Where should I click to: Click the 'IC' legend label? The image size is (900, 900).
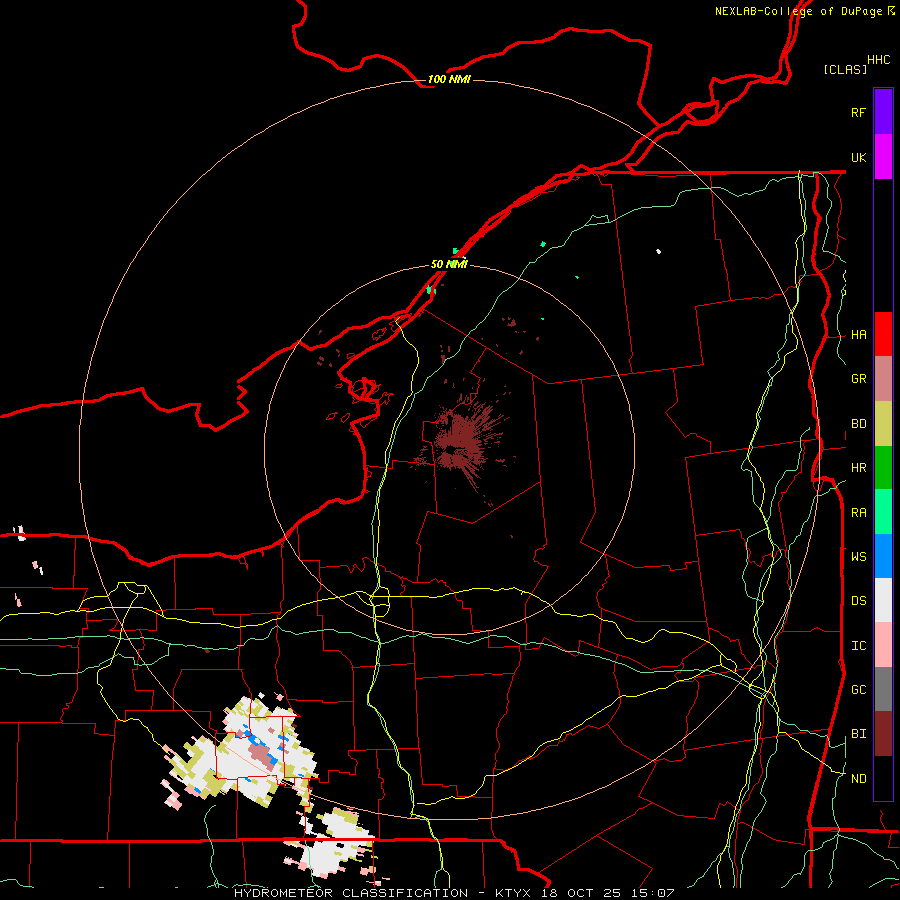click(858, 646)
